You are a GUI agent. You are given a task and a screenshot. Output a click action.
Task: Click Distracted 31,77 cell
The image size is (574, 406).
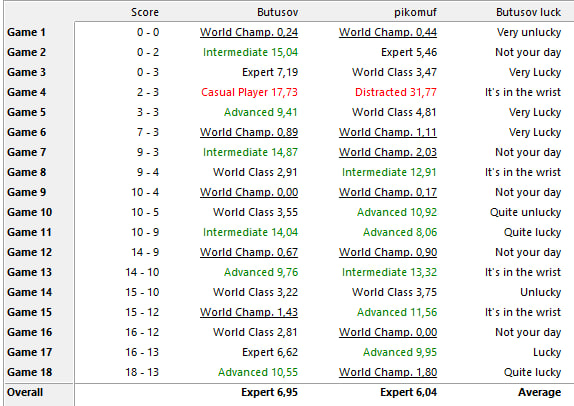click(x=396, y=92)
